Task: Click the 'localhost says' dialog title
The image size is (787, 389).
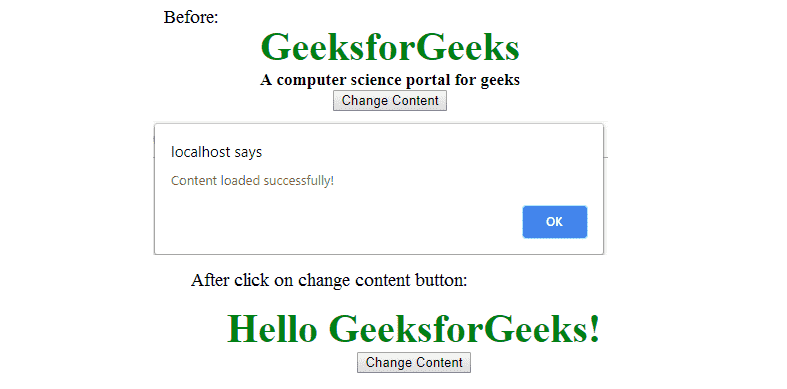Action: pyautogui.click(x=216, y=152)
